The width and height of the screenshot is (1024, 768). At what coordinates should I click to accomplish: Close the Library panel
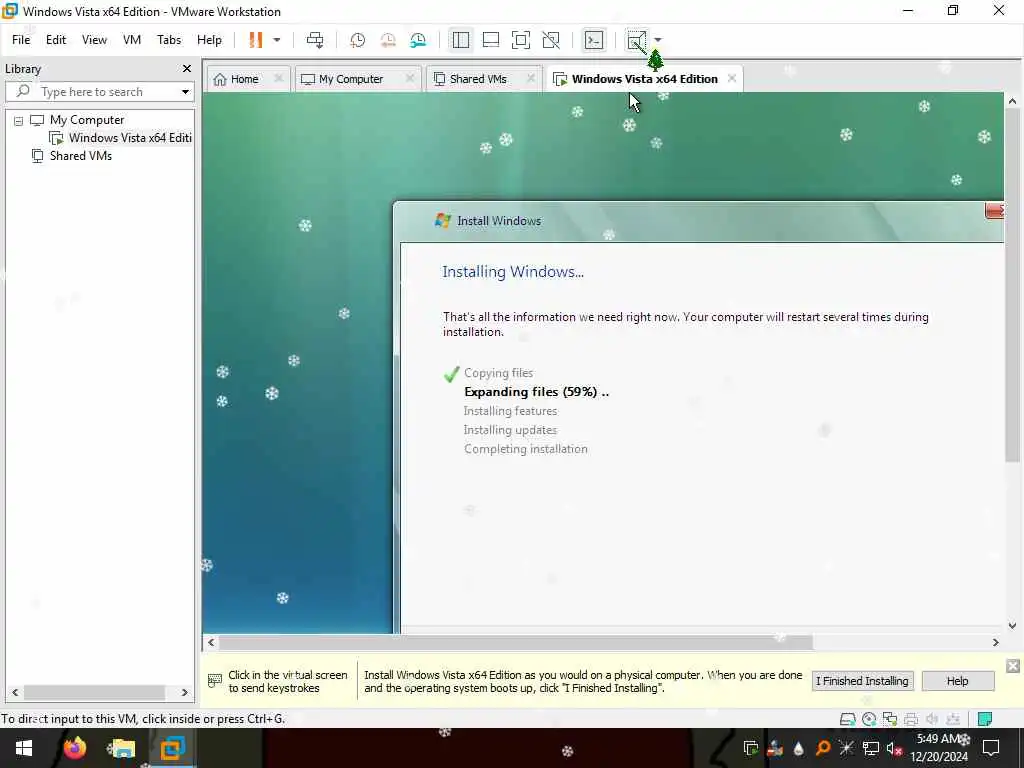click(x=187, y=69)
